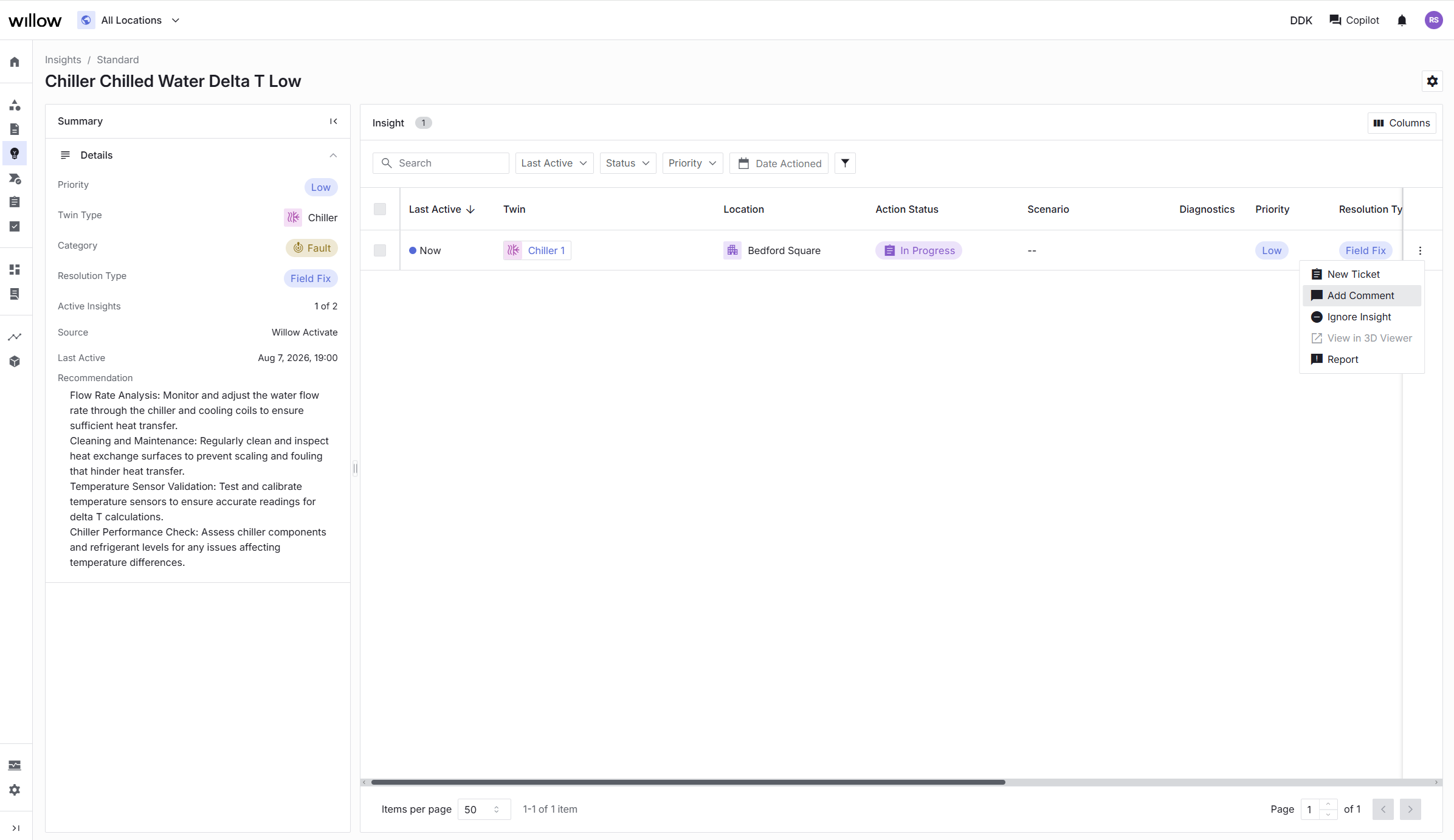Click the Action Status column header
The height and width of the screenshot is (840, 1454).
pyautogui.click(x=907, y=209)
